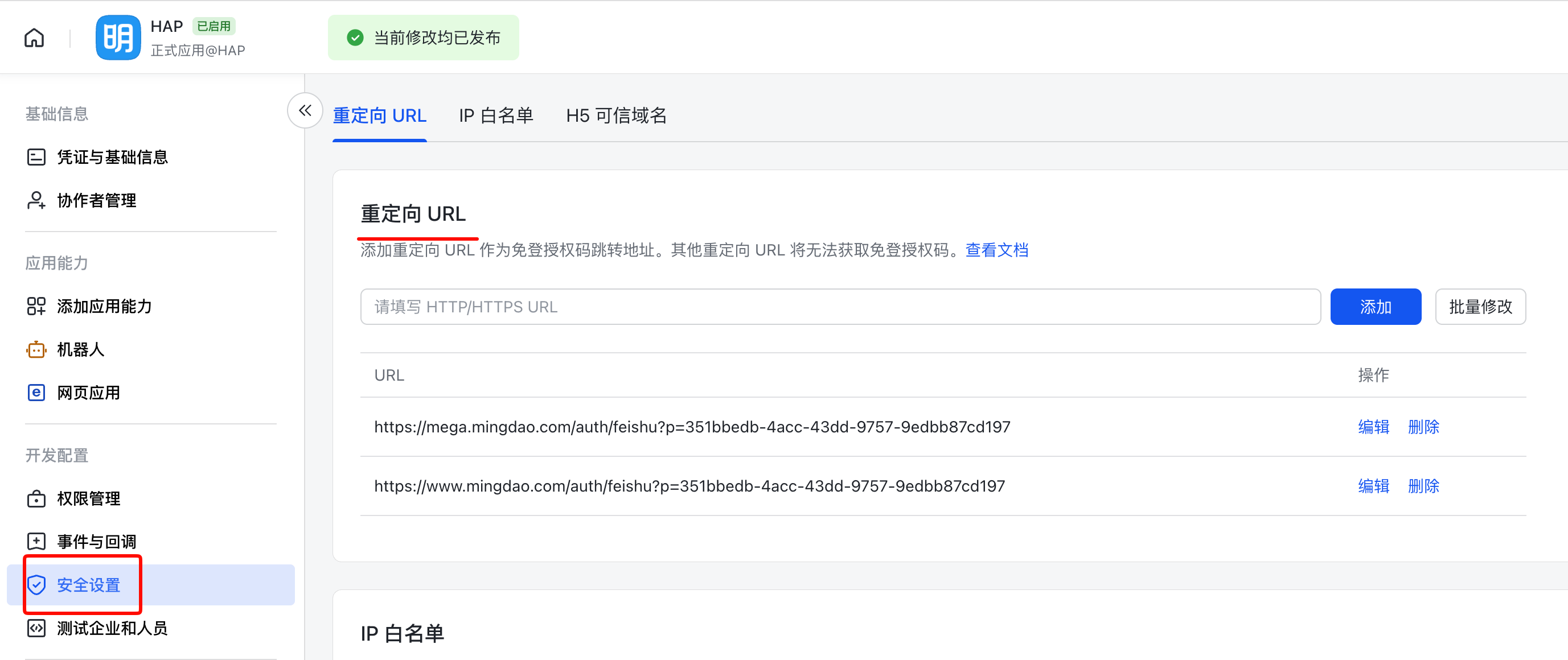Click the HAP app name
This screenshot has width=1568, height=660.
pos(166,26)
